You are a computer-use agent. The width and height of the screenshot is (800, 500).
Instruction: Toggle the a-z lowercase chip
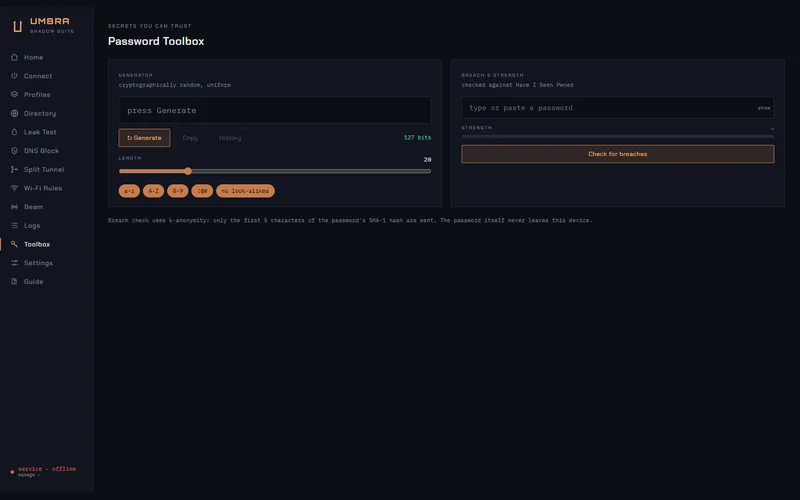[129, 191]
